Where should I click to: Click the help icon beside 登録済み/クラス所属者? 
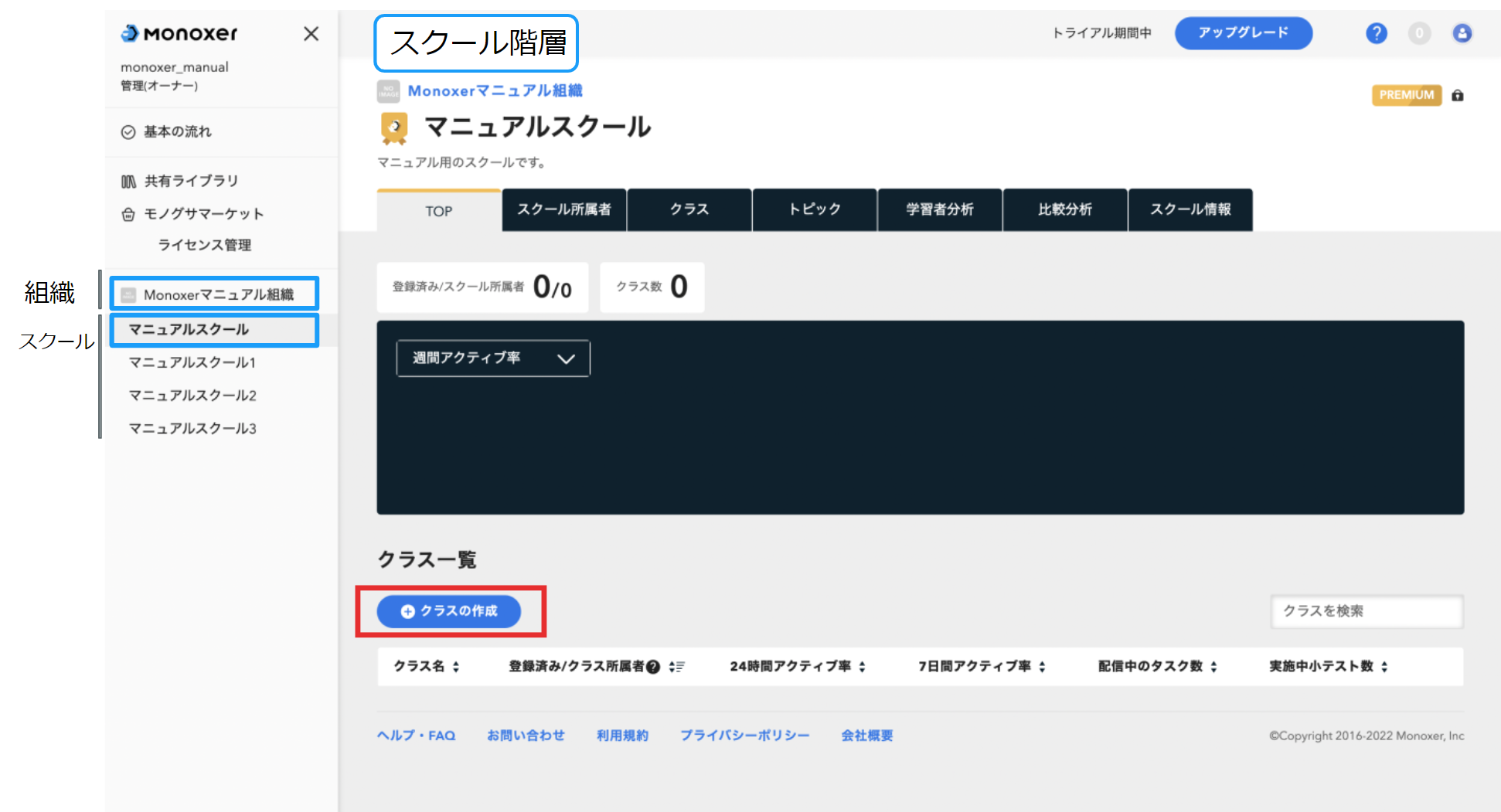[653, 667]
